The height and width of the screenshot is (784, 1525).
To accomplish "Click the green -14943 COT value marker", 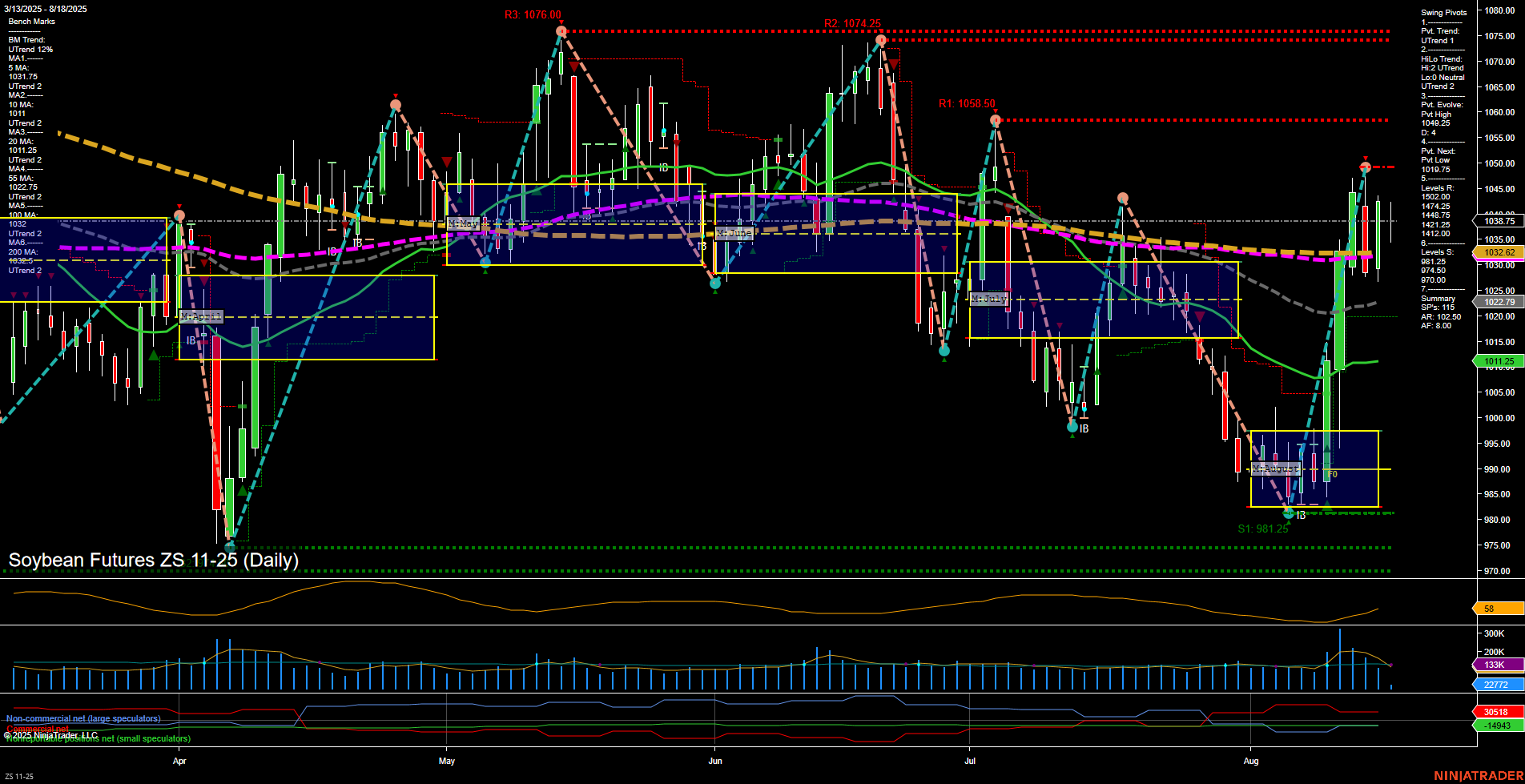I will 1496,727.
